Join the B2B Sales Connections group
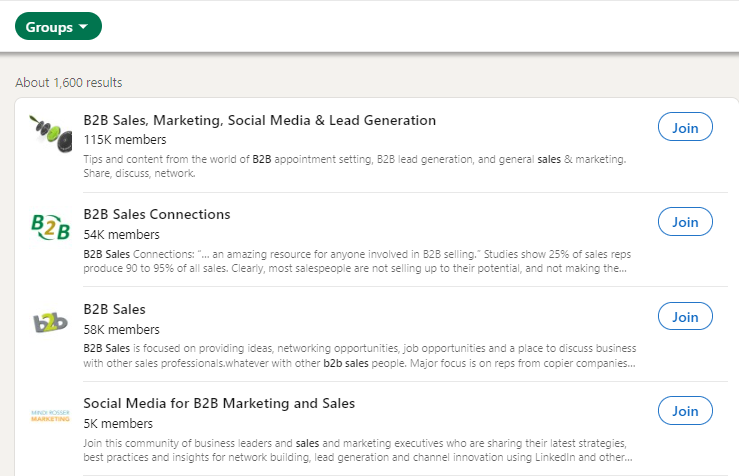 685,222
